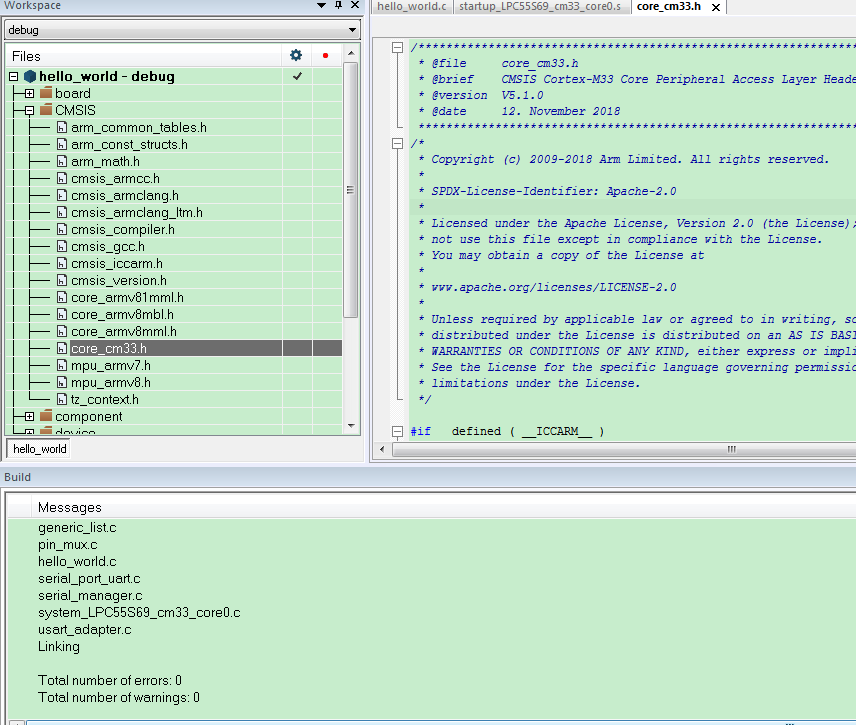Click the Messages column header in Build

pyautogui.click(x=69, y=508)
